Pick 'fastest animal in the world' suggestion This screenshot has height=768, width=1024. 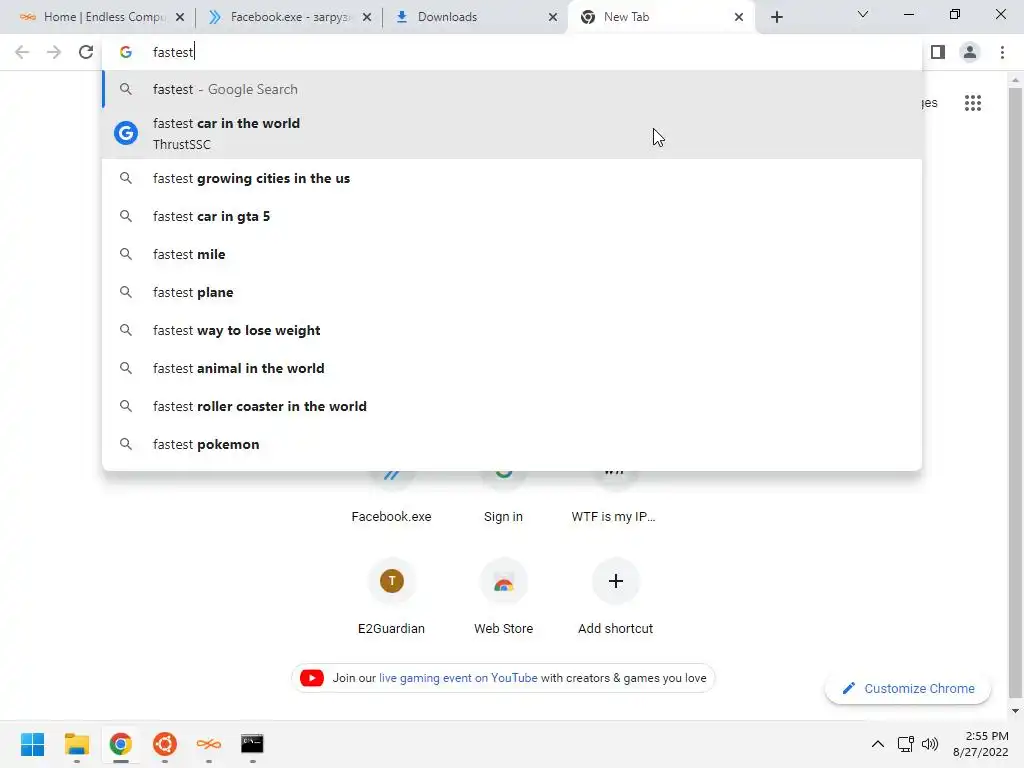(512, 368)
